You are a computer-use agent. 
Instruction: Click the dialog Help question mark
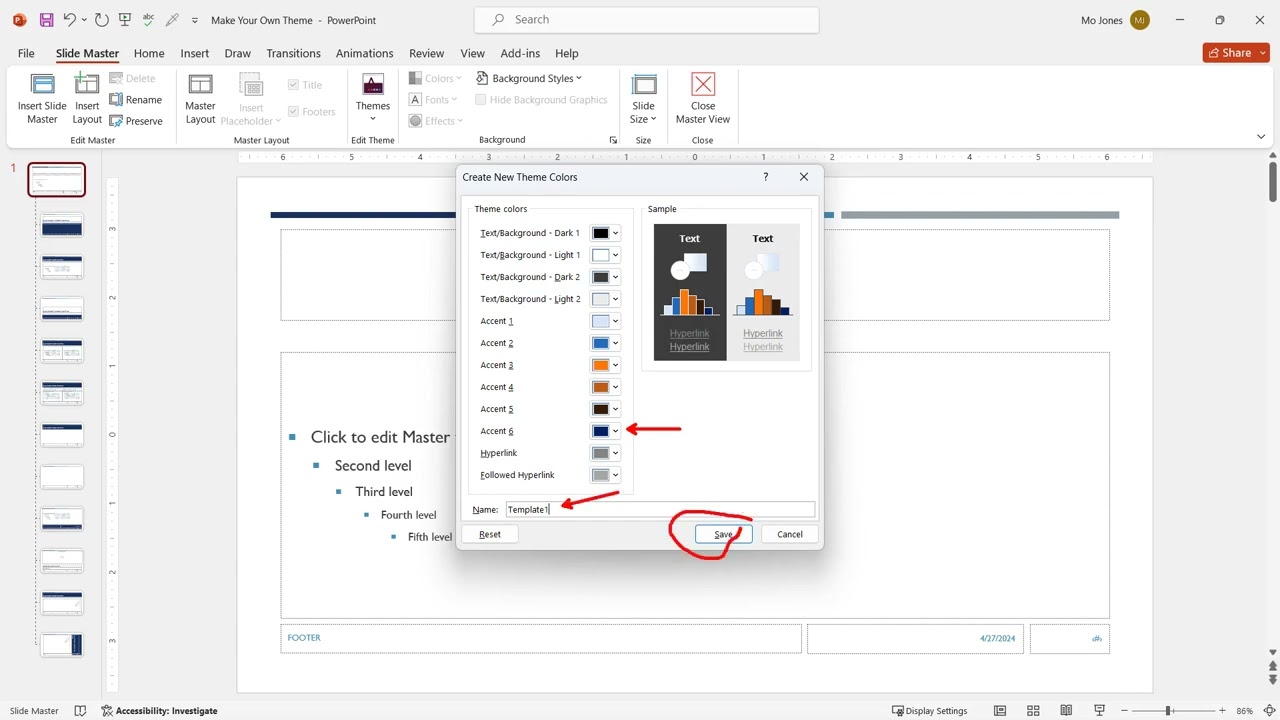[766, 177]
